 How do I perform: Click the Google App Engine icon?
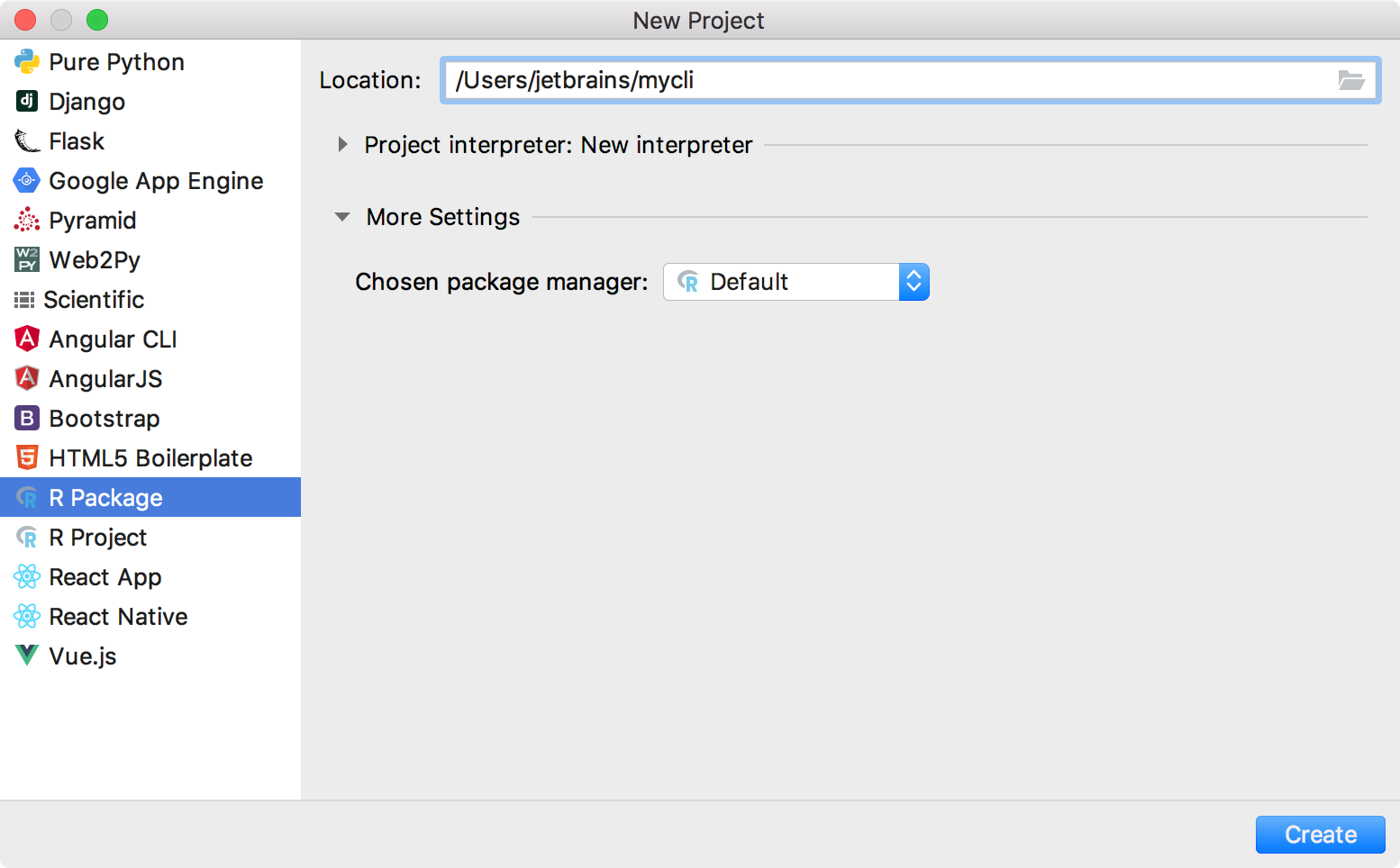[x=26, y=180]
